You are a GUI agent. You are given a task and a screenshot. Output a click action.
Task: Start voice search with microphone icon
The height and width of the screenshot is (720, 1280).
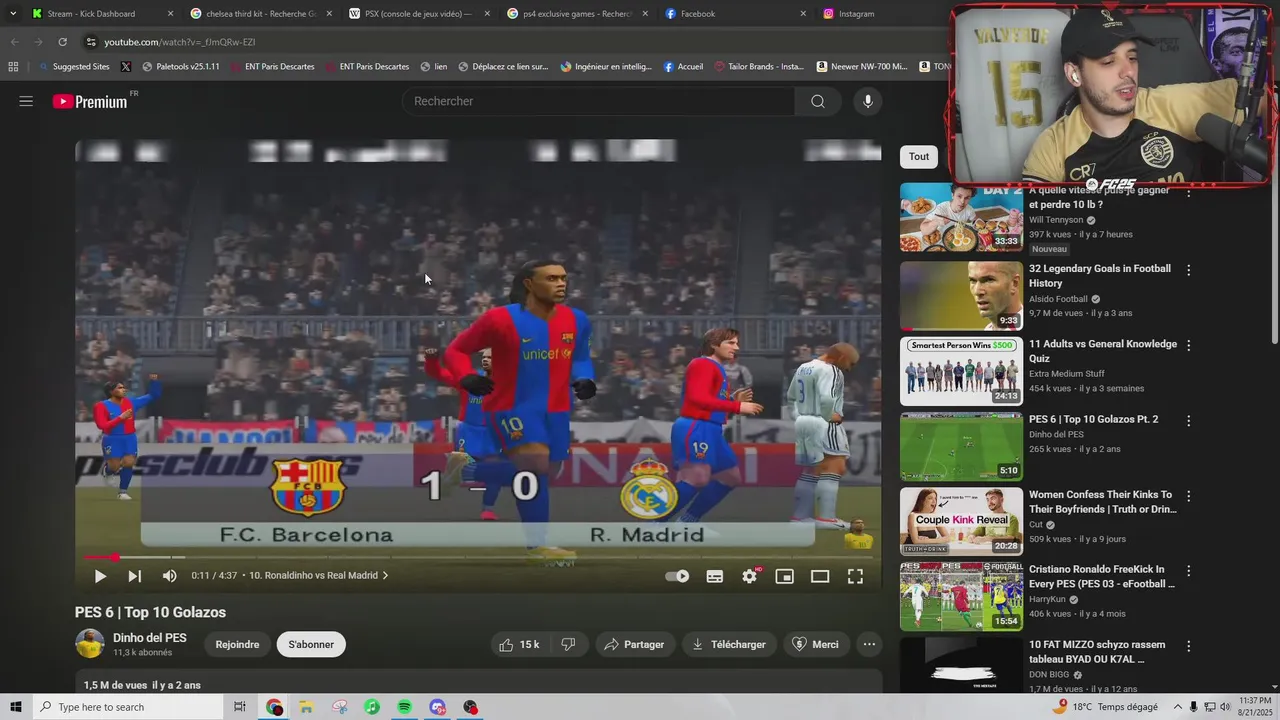pos(868,101)
